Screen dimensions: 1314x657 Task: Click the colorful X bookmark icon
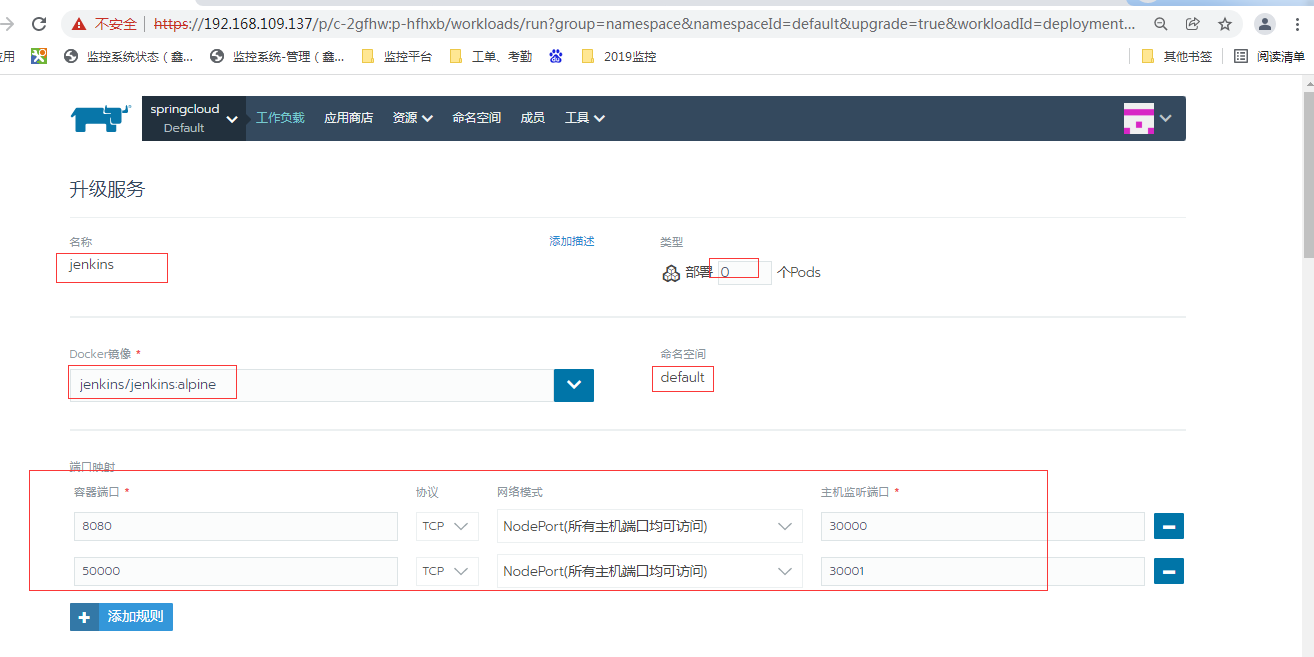tap(38, 56)
